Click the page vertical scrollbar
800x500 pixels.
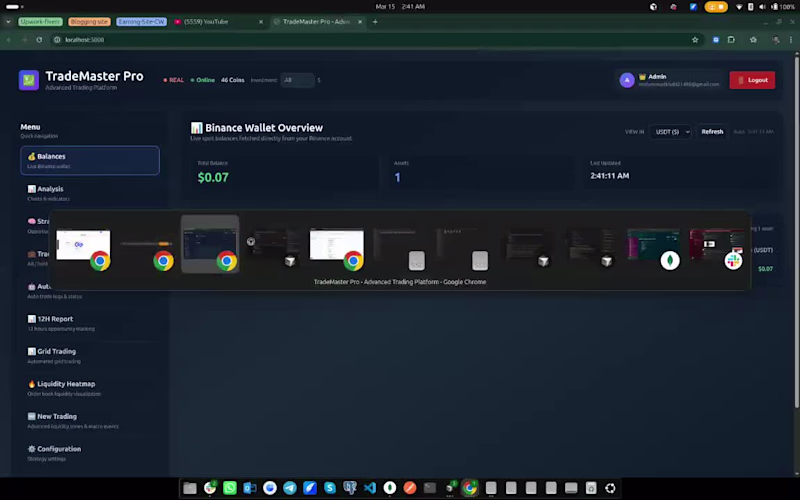(797, 230)
